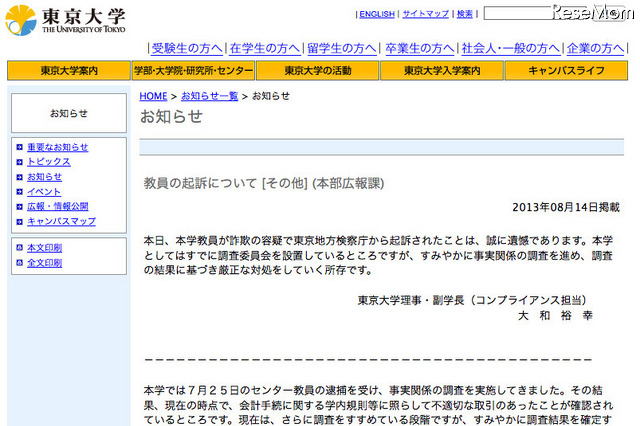This screenshot has height=426, width=640.
Task: Click the お知らせ sidebar header box
Action: tap(69, 113)
